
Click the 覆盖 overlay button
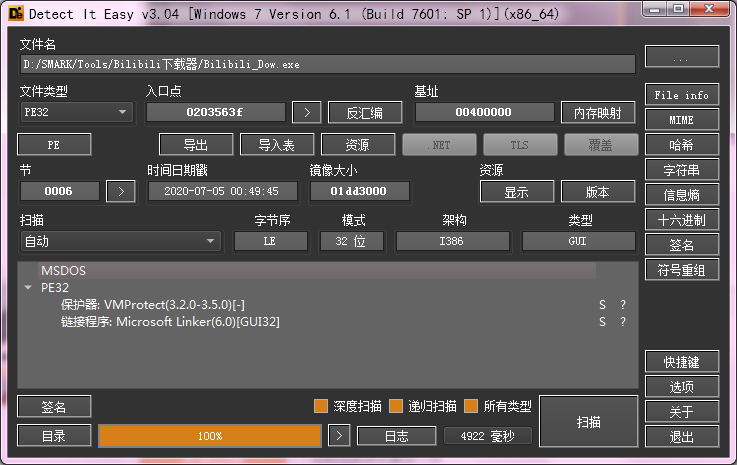click(601, 145)
